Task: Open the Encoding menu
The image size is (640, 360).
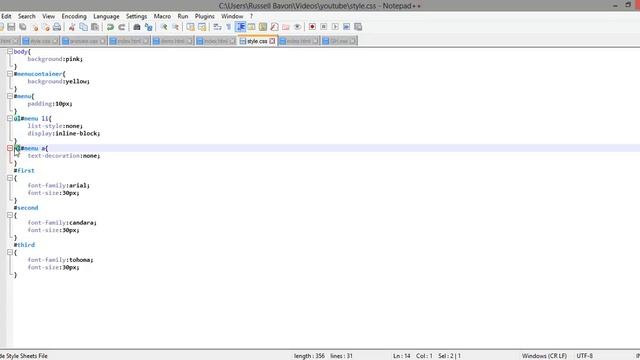Action: [74, 16]
